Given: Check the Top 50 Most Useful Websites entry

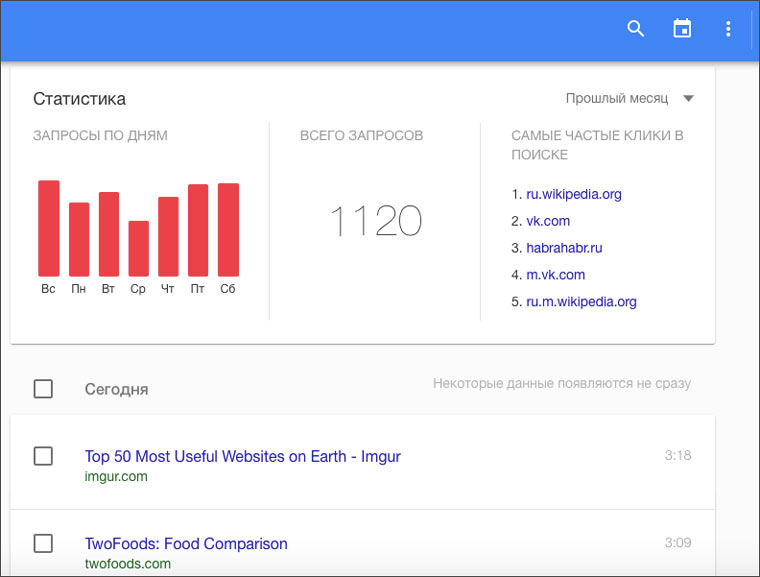Looking at the screenshot, I should pos(43,456).
